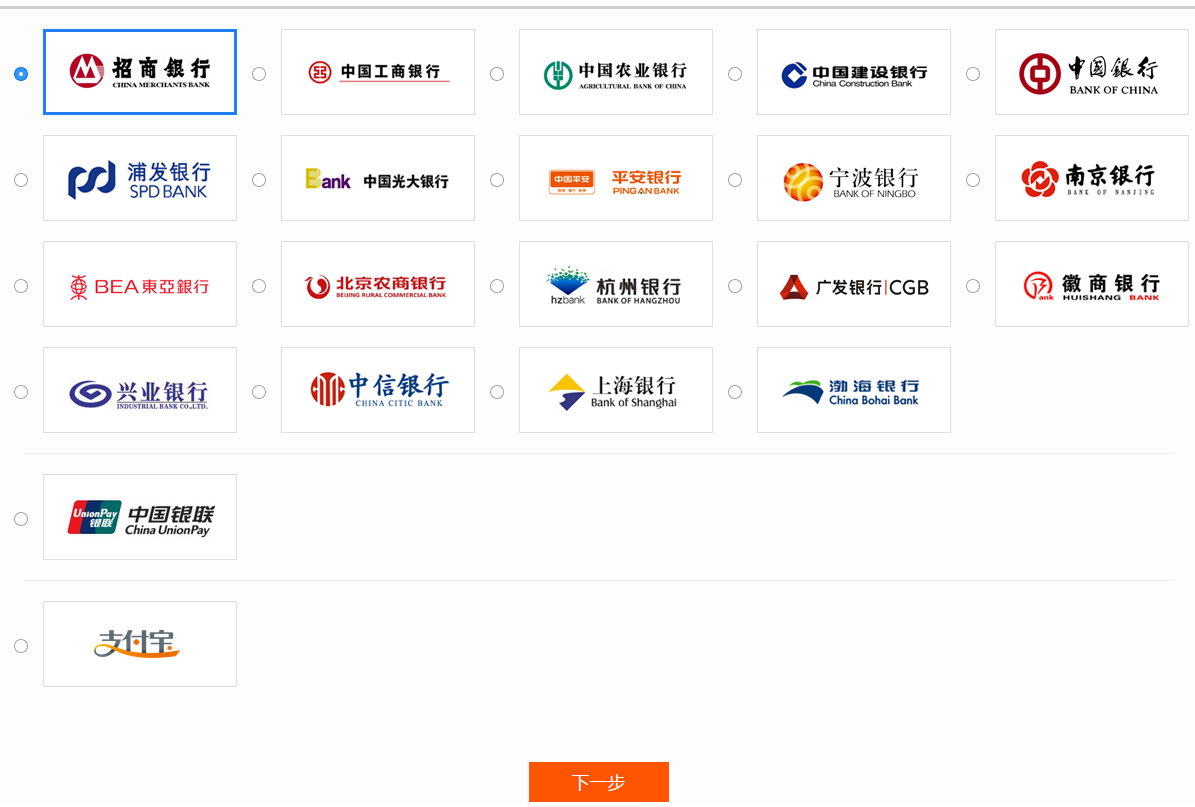The height and width of the screenshot is (807, 1195).
Task: Select the radio button beside China Construction Bank
Action: (735, 74)
